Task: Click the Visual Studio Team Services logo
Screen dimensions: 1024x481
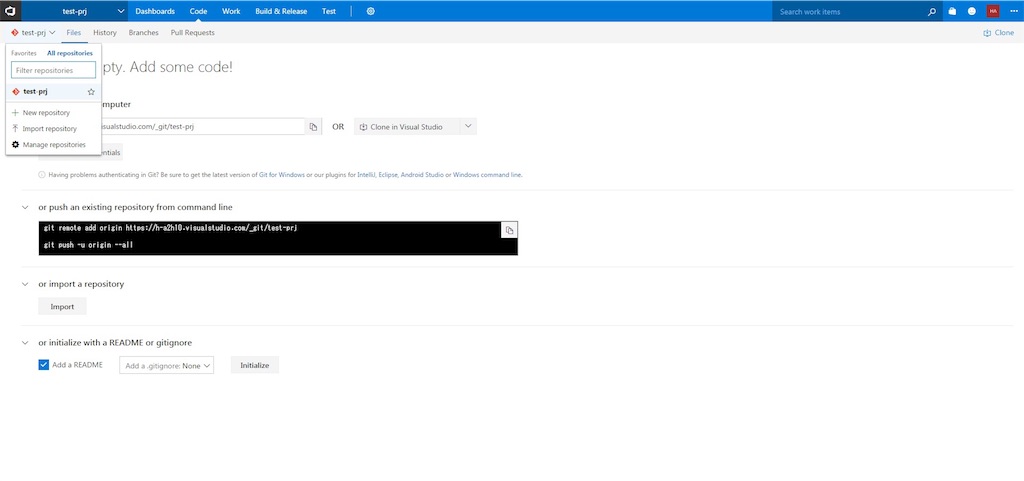Action: (10, 11)
